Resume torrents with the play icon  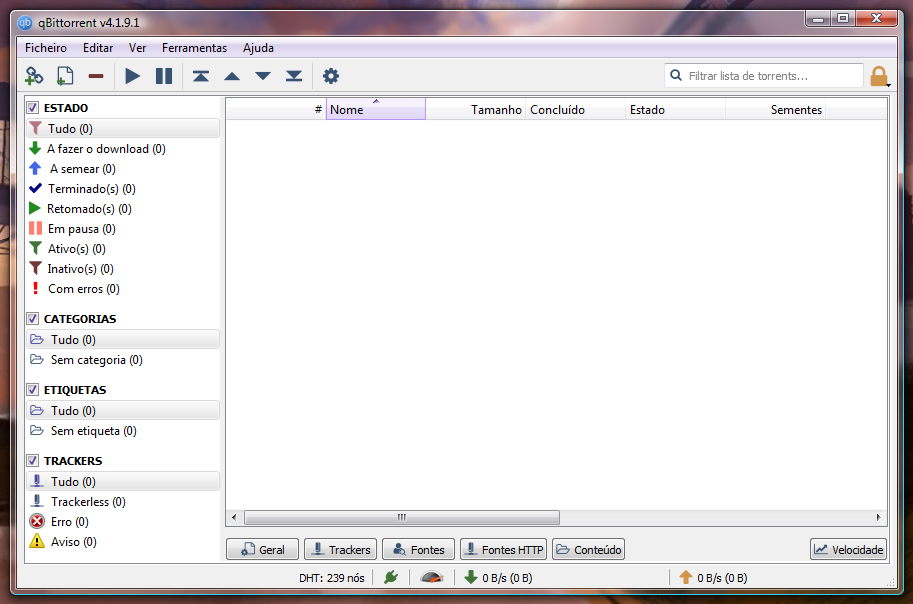(x=133, y=76)
